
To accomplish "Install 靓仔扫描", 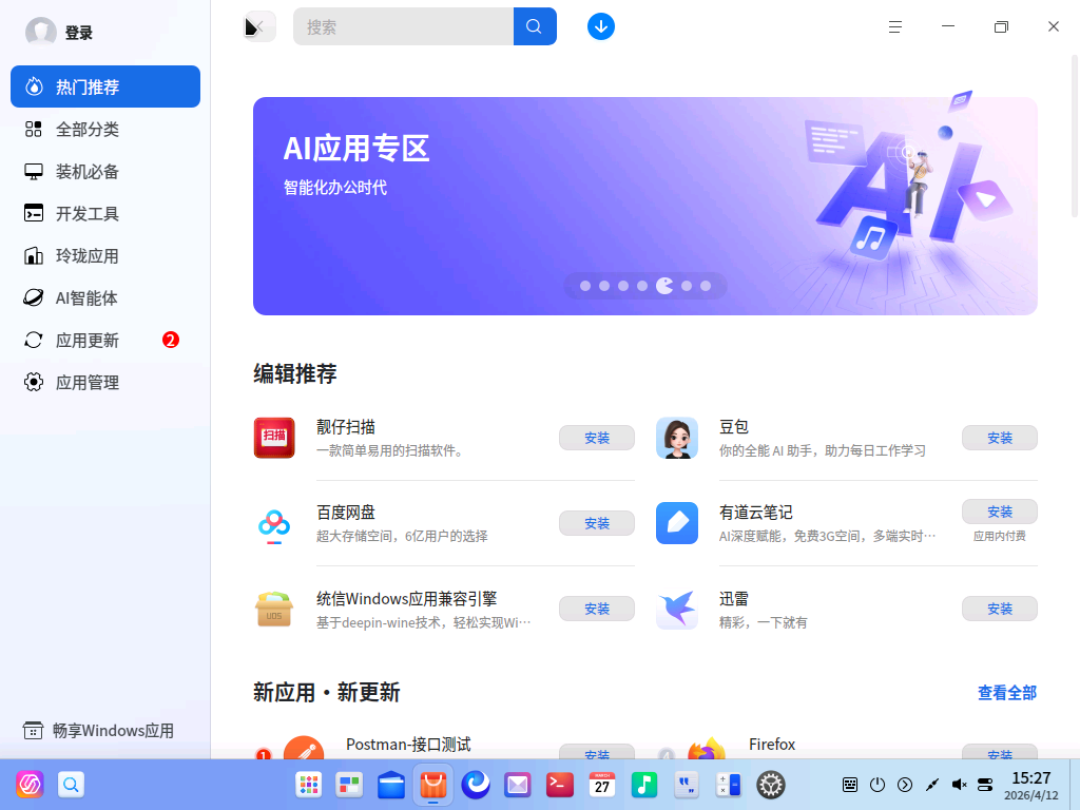I will click(596, 437).
